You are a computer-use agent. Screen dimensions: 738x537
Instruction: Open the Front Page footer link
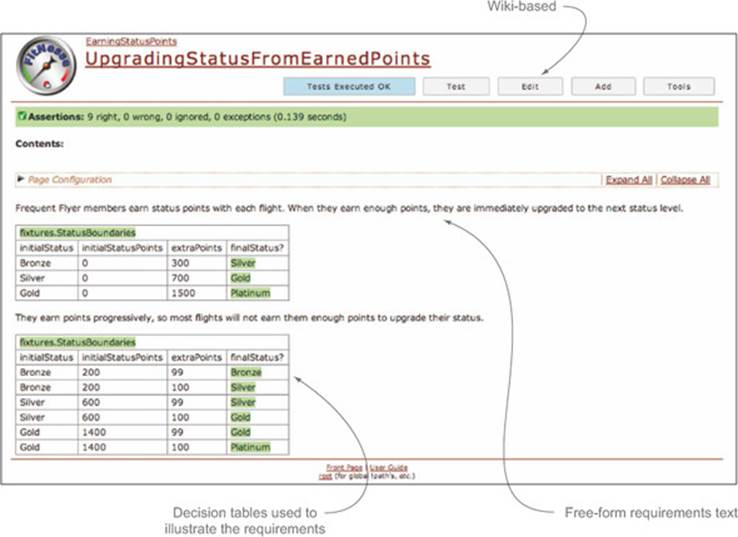coord(344,467)
